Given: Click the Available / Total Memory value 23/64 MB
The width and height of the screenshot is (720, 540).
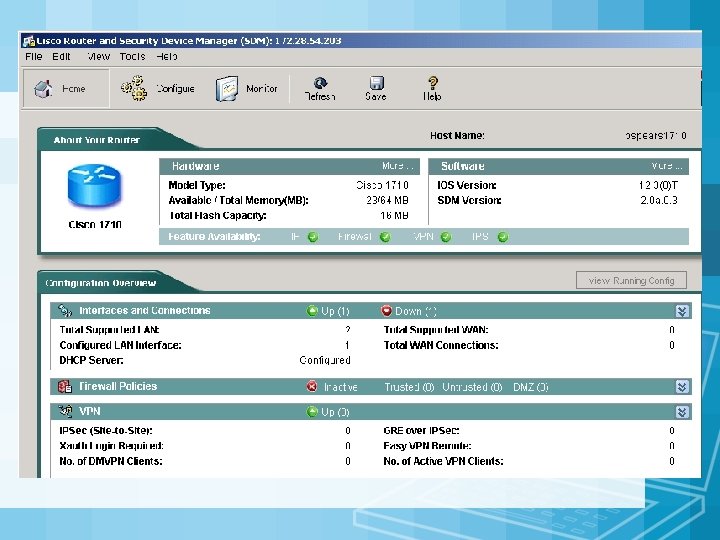Looking at the screenshot, I should click(x=387, y=200).
